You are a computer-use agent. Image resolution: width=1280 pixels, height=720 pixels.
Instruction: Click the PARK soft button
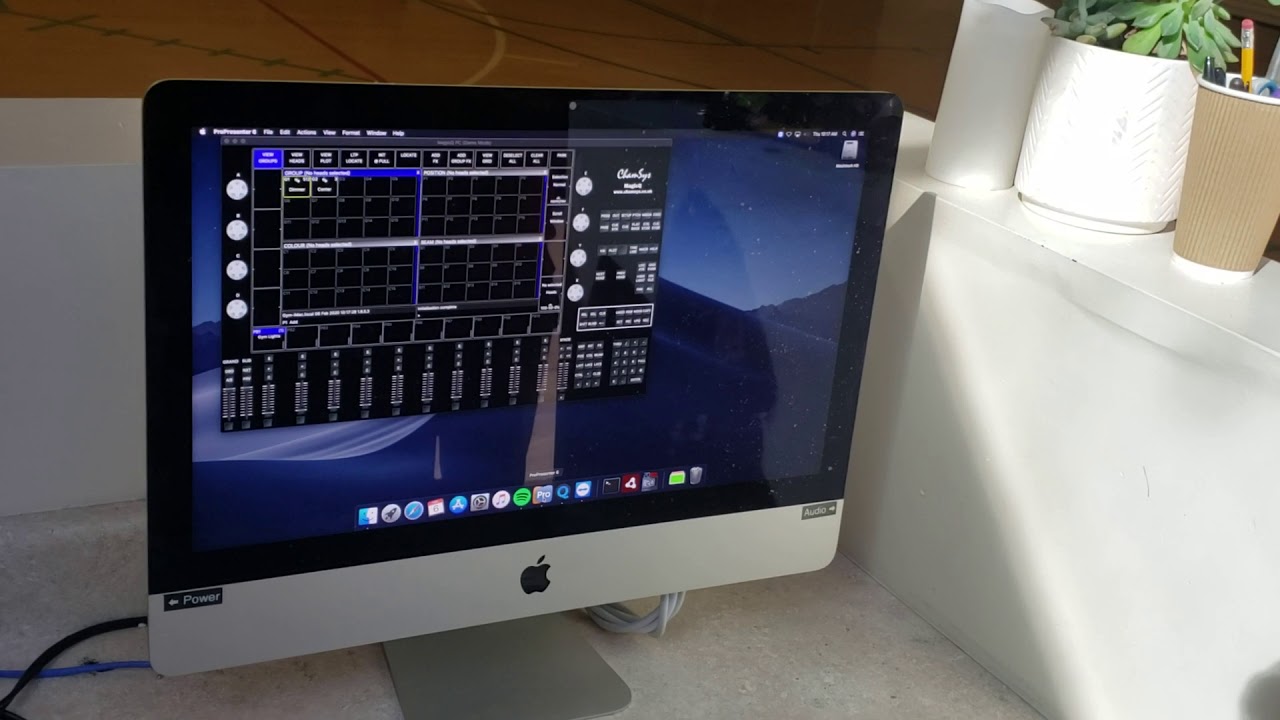[561, 157]
